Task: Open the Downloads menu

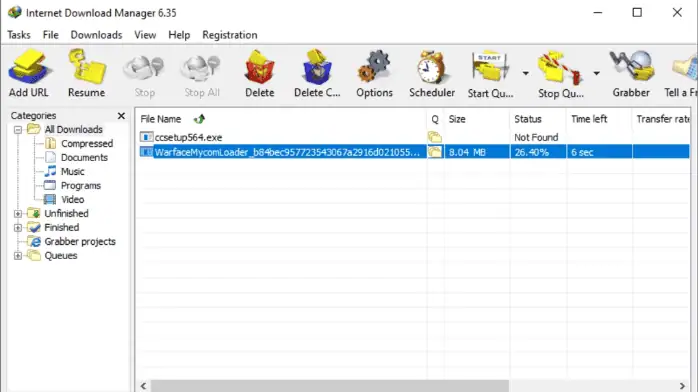Action: tap(96, 35)
